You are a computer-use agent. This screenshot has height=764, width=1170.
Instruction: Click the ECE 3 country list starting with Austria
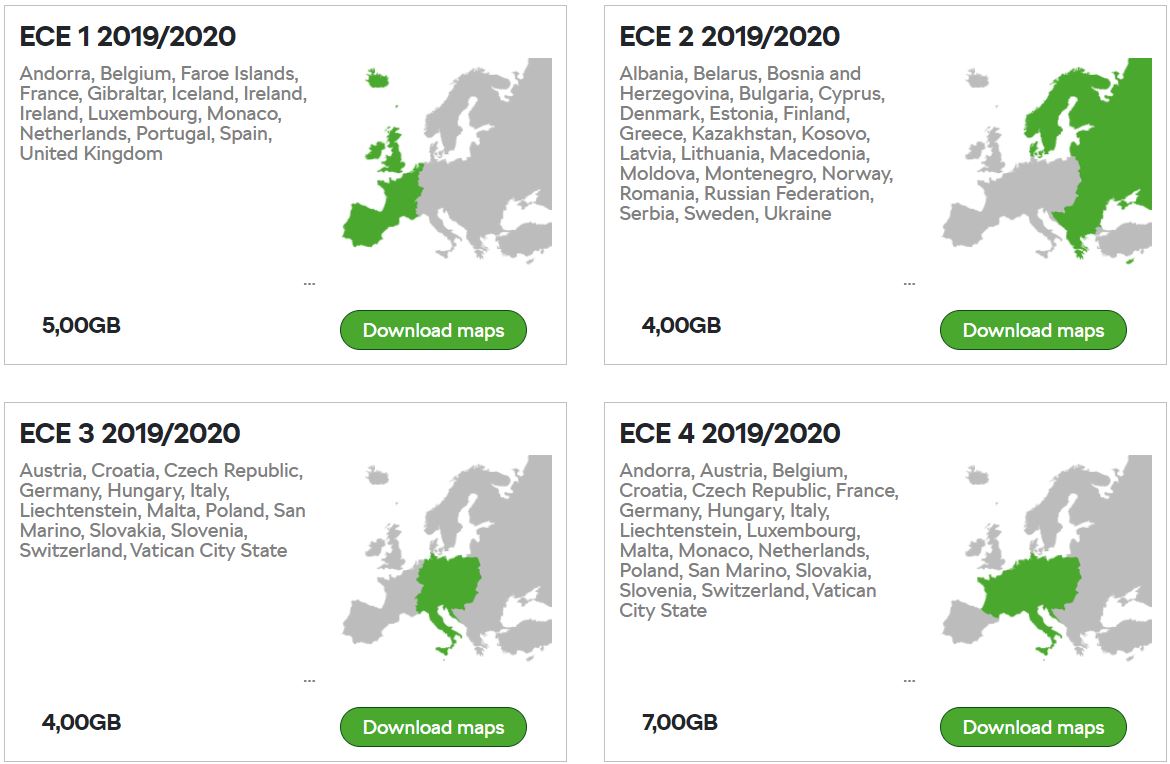[162, 510]
